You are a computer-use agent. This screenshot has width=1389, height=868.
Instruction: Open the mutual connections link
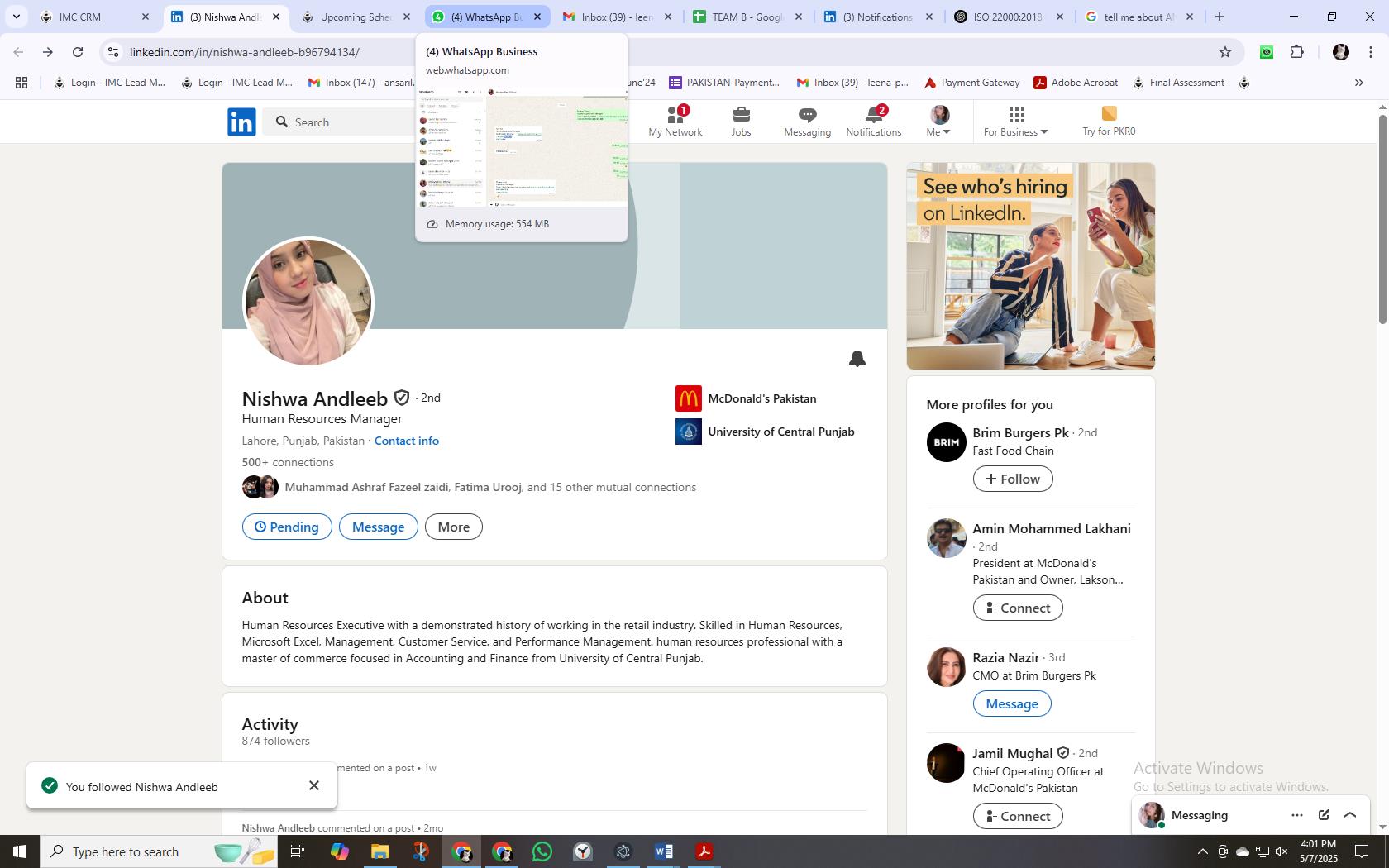pos(490,487)
